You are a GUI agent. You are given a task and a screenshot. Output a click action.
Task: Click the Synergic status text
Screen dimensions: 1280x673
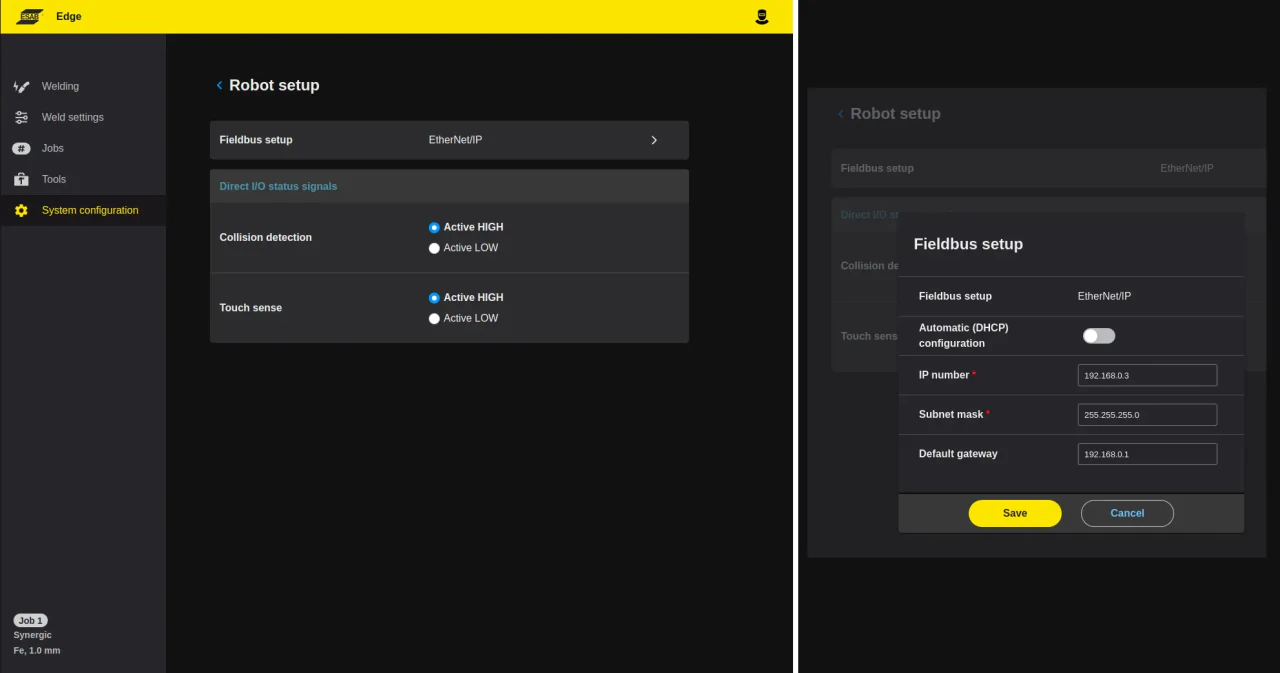[x=33, y=636]
